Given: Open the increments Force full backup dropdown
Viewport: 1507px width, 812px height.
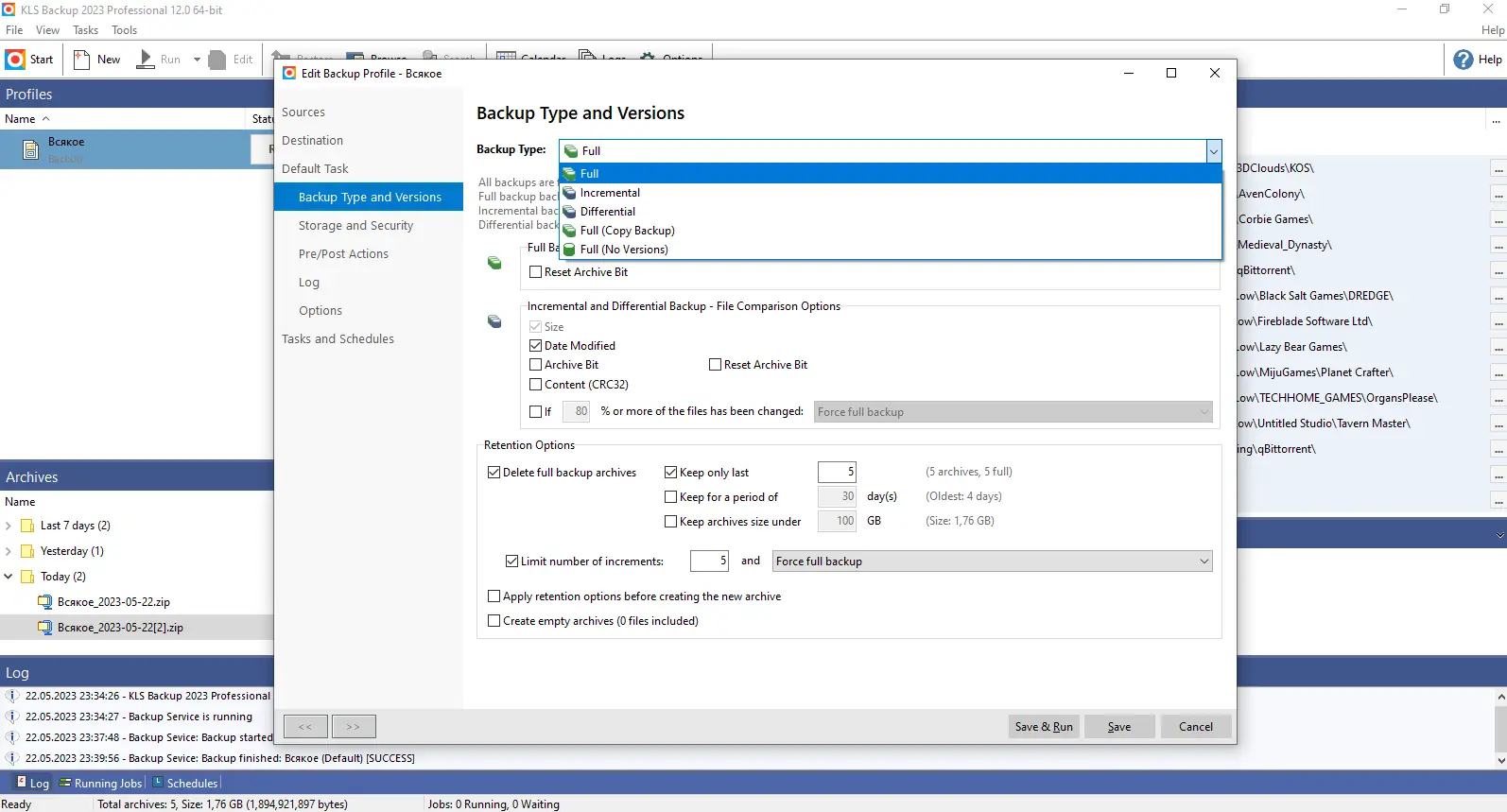Looking at the screenshot, I should tap(992, 561).
